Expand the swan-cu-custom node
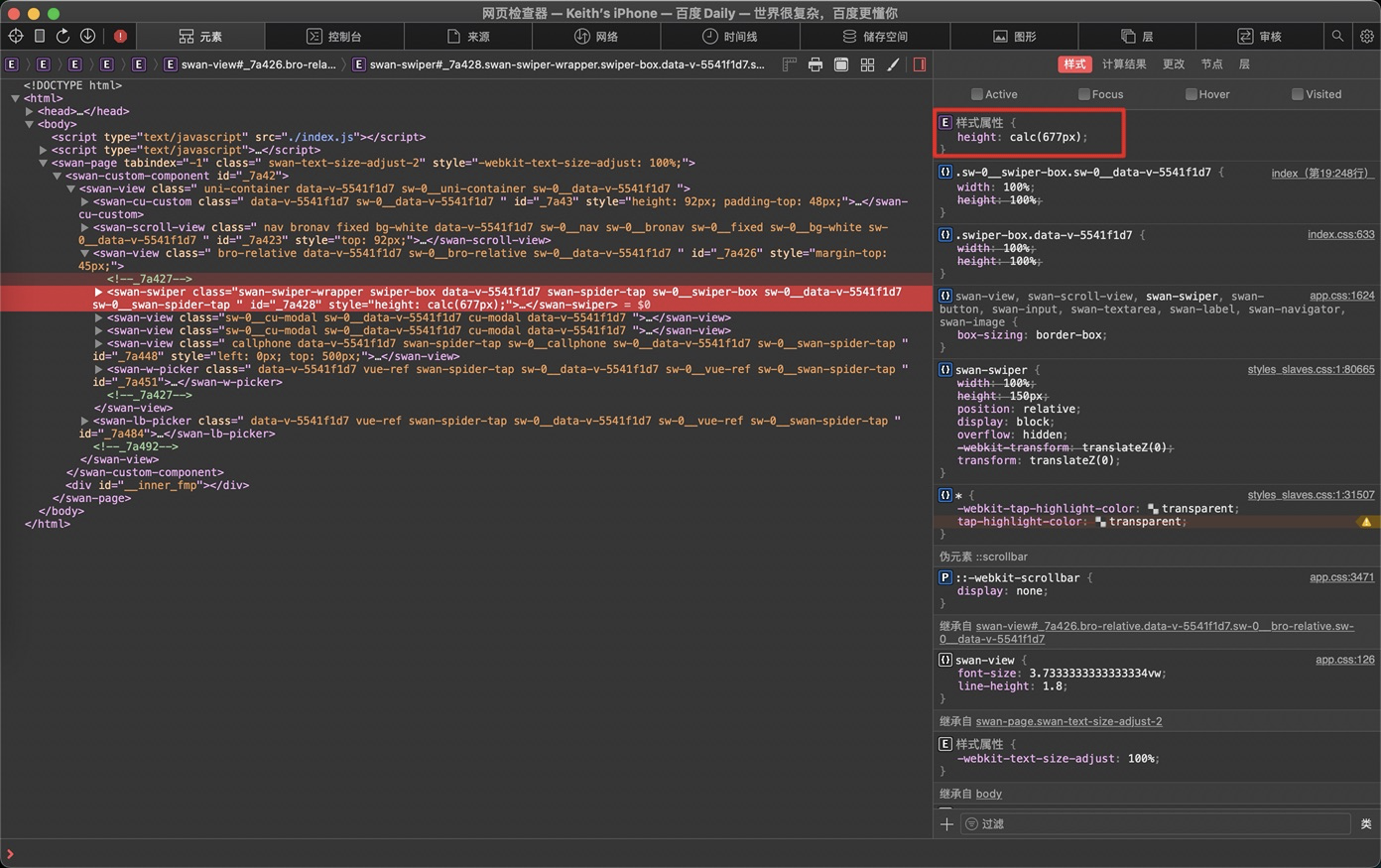This screenshot has height=868, width=1381. 85,201
